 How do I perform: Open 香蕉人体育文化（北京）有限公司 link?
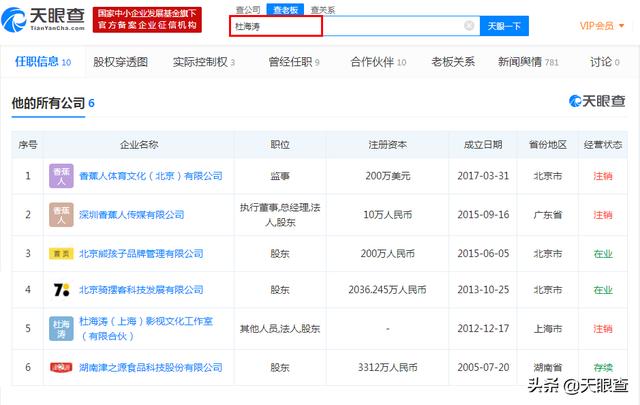(151, 176)
